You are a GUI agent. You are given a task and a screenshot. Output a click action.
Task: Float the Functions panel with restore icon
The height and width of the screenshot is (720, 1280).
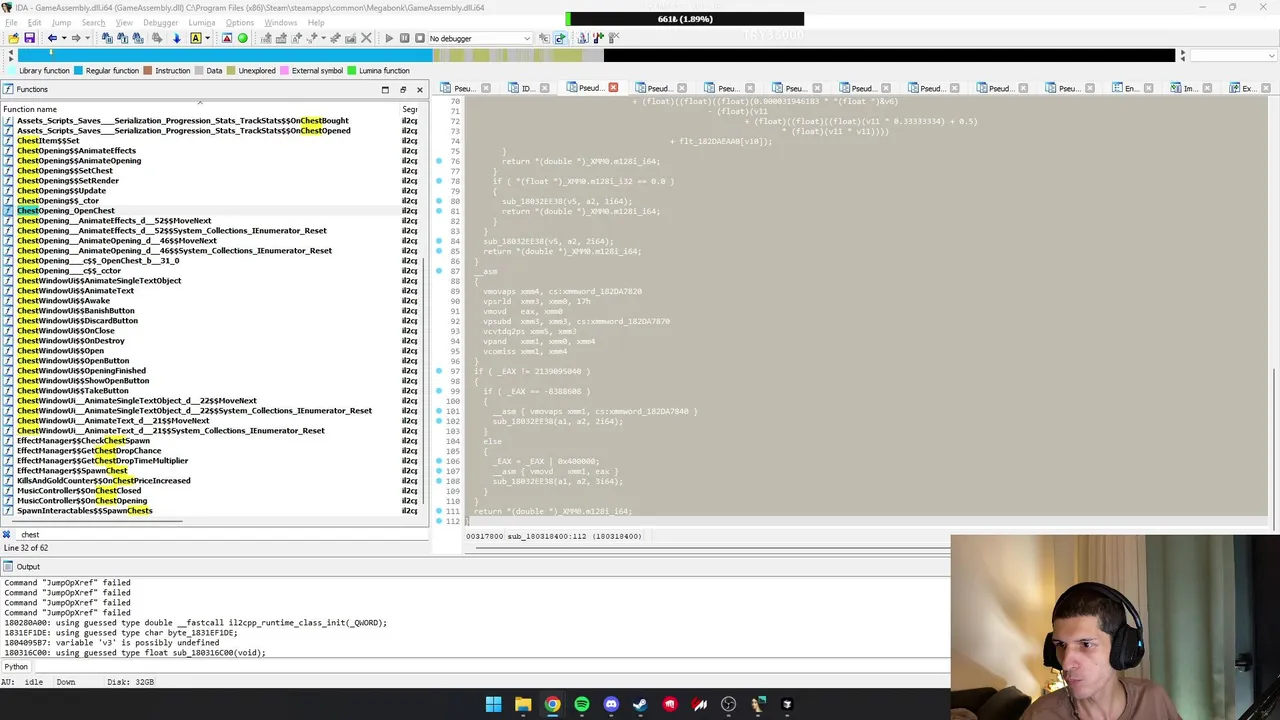click(x=403, y=89)
